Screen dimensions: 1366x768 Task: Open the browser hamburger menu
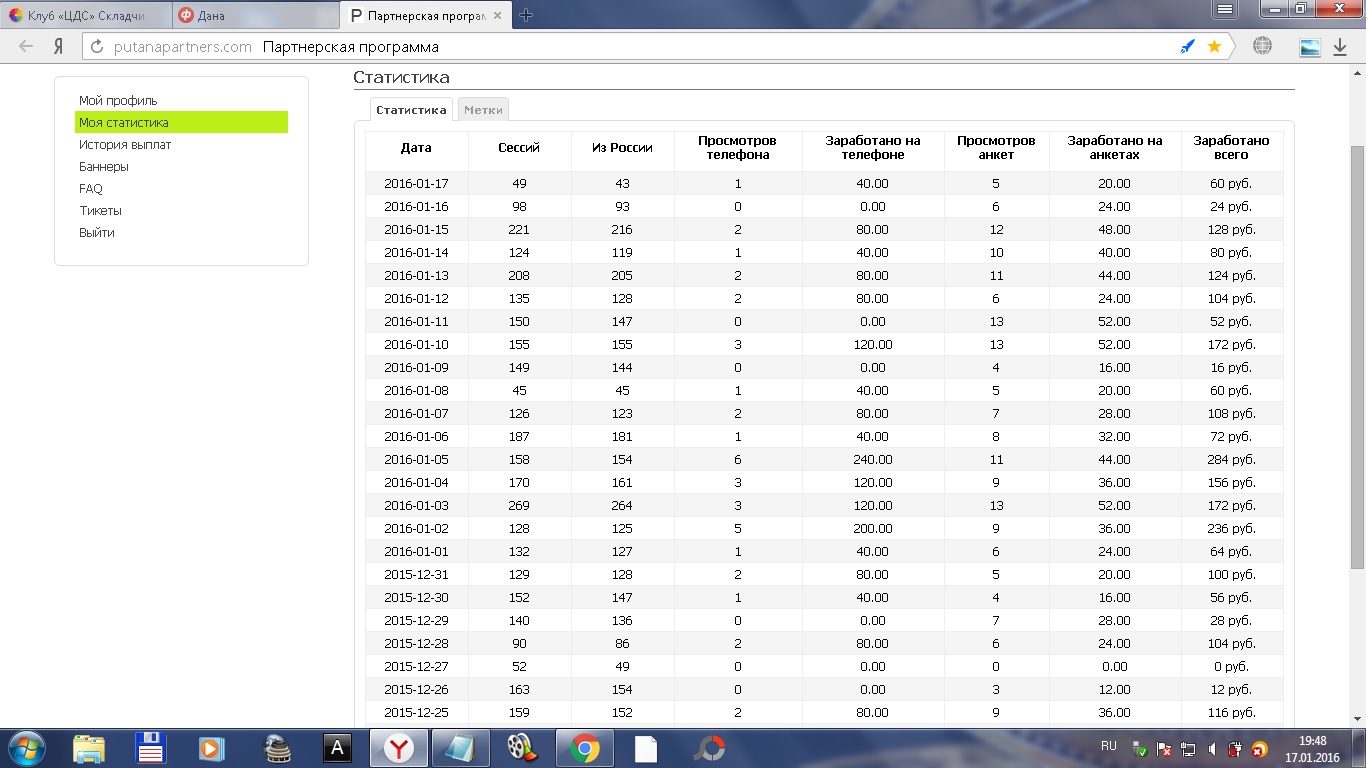[x=1225, y=10]
